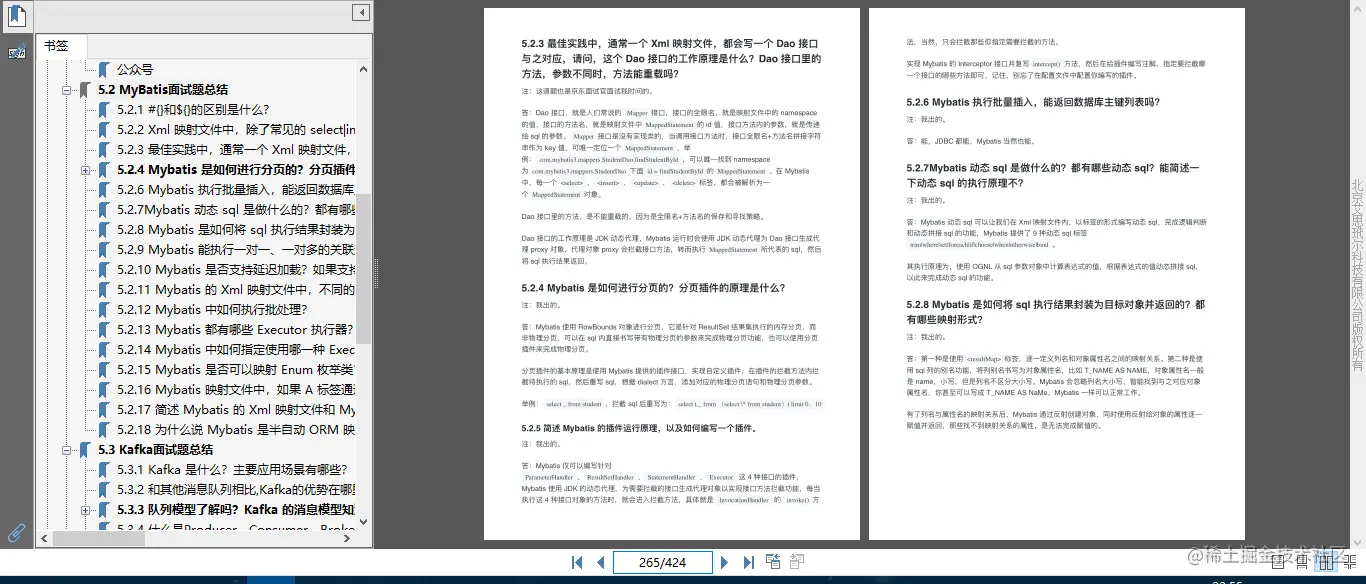This screenshot has height=584, width=1366.
Task: Open the attachments paperclip panel
Action: (17, 533)
